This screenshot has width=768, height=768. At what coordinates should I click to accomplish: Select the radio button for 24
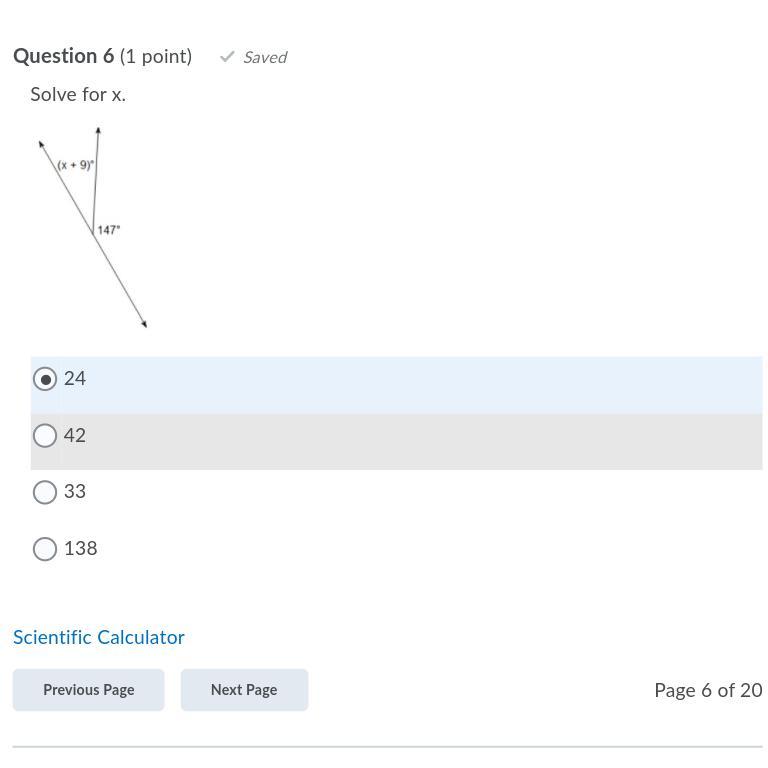click(x=45, y=379)
